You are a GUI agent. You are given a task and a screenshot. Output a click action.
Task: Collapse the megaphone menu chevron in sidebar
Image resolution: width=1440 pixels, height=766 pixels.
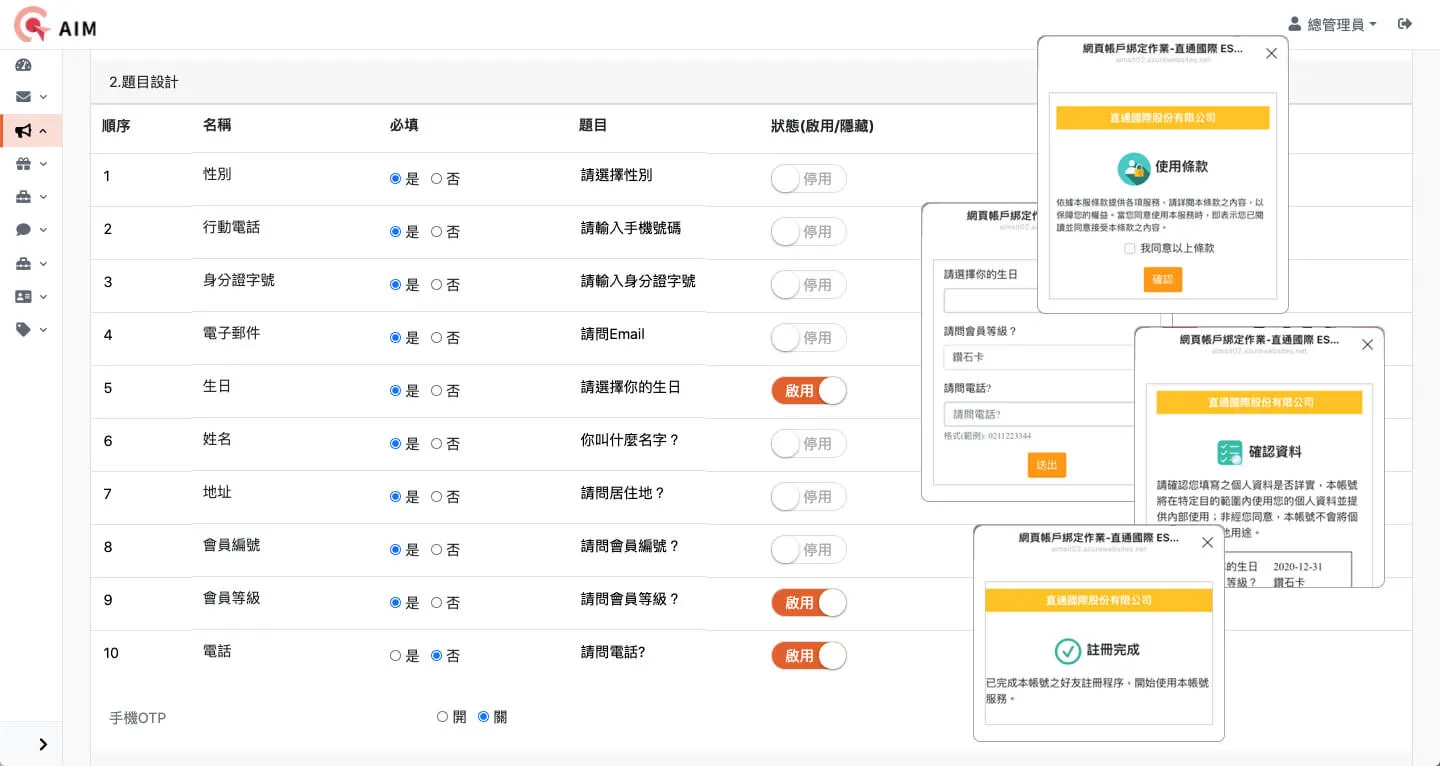pos(43,131)
